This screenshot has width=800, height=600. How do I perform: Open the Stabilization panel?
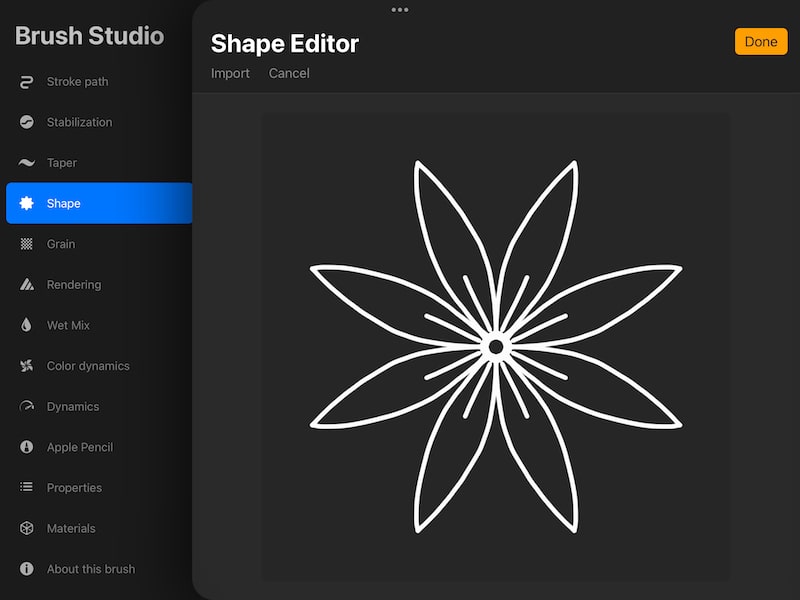point(24,122)
